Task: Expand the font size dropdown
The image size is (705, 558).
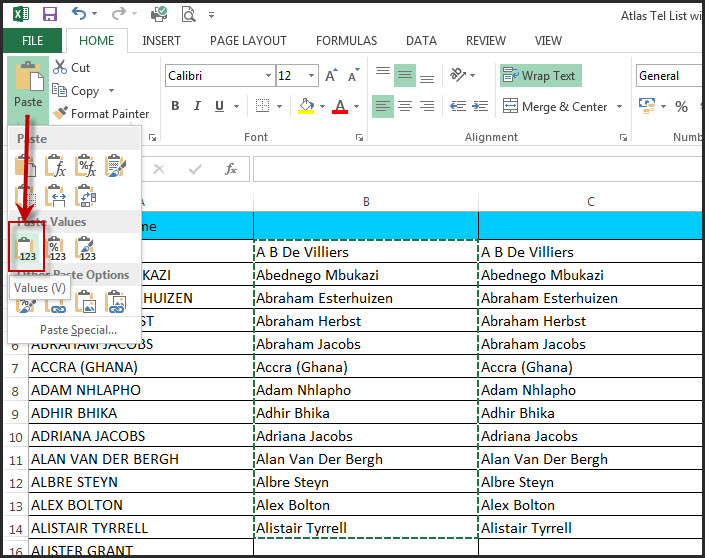Action: [313, 76]
